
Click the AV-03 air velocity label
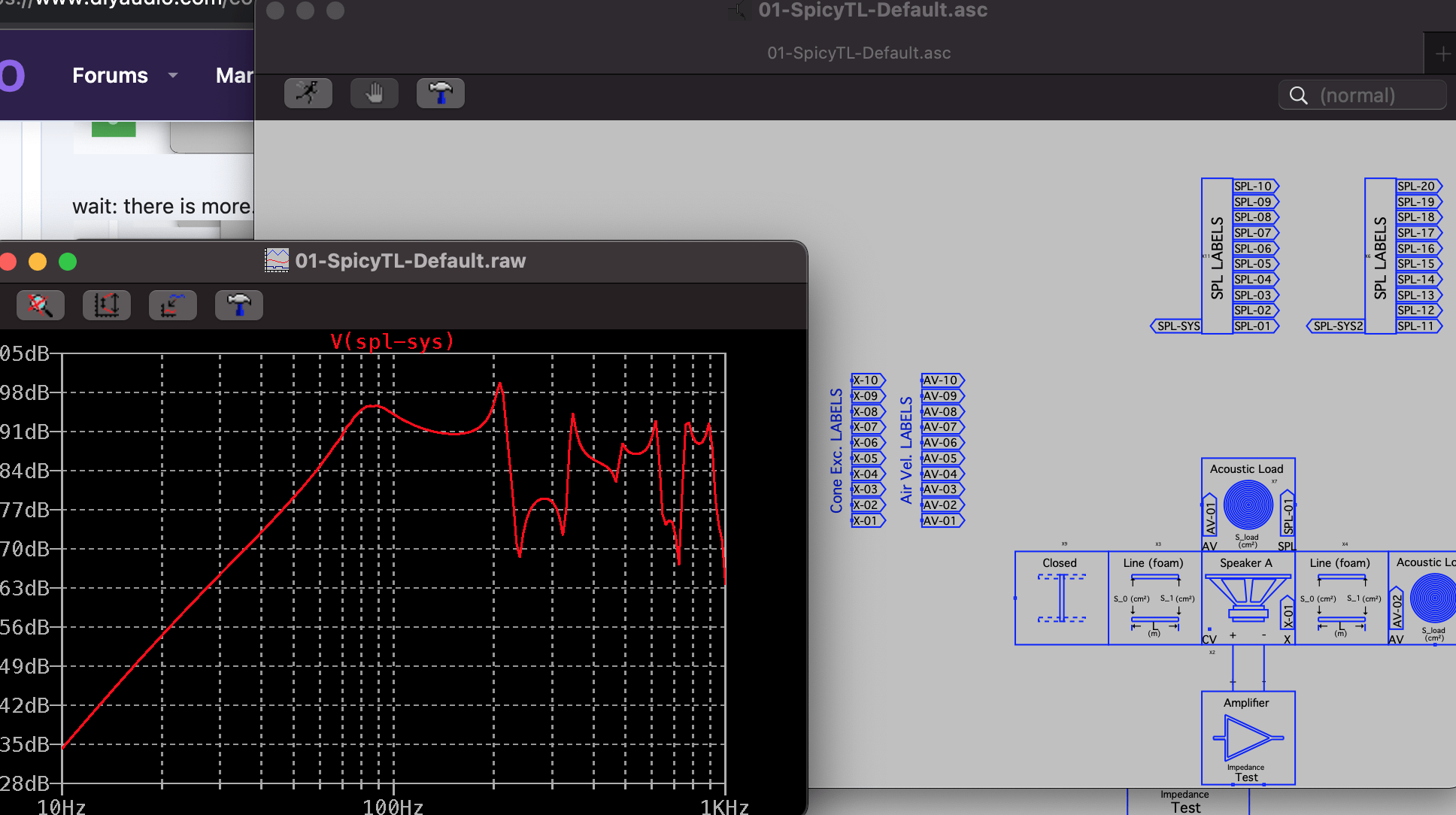942,489
